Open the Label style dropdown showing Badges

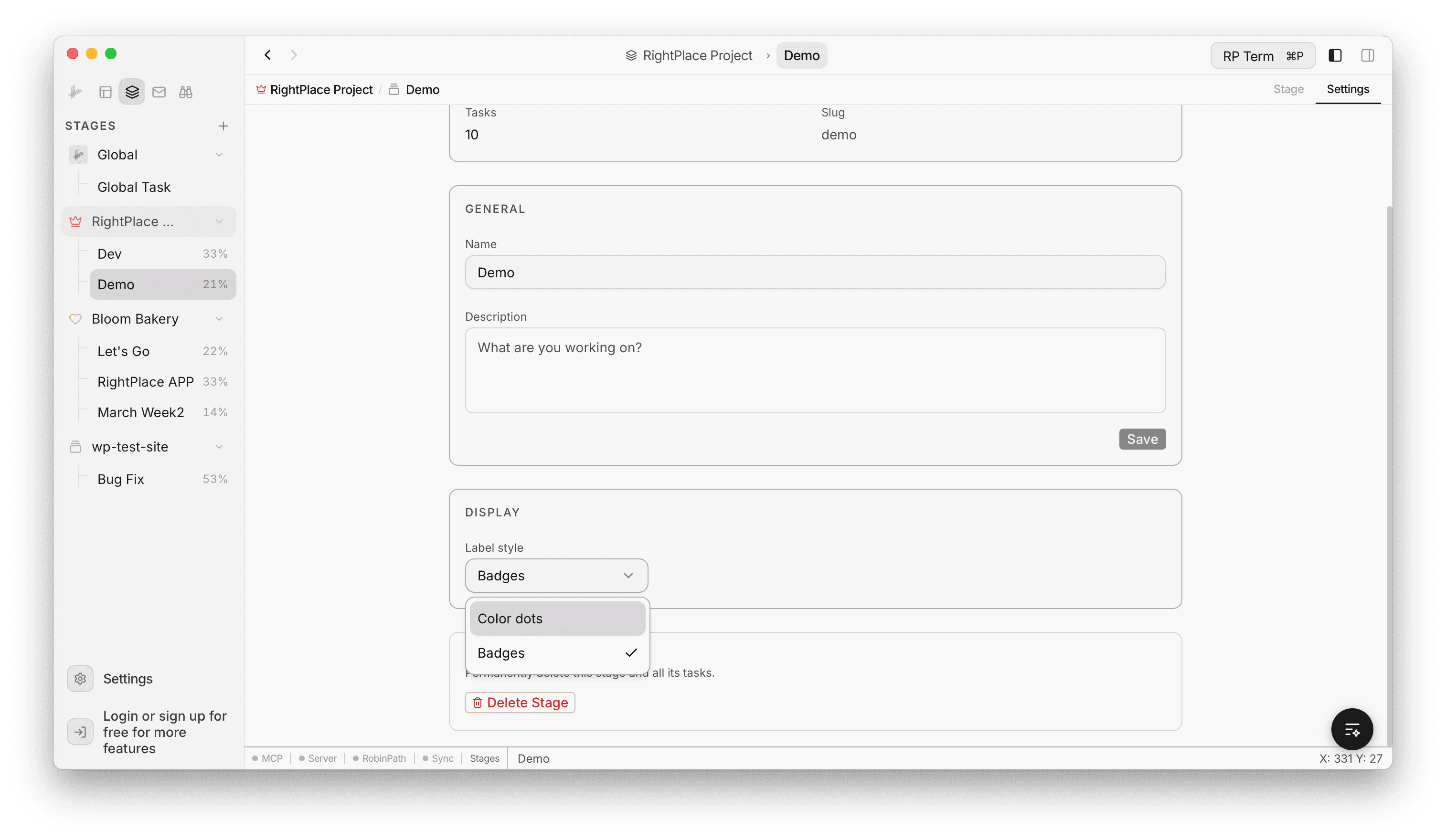pos(555,576)
